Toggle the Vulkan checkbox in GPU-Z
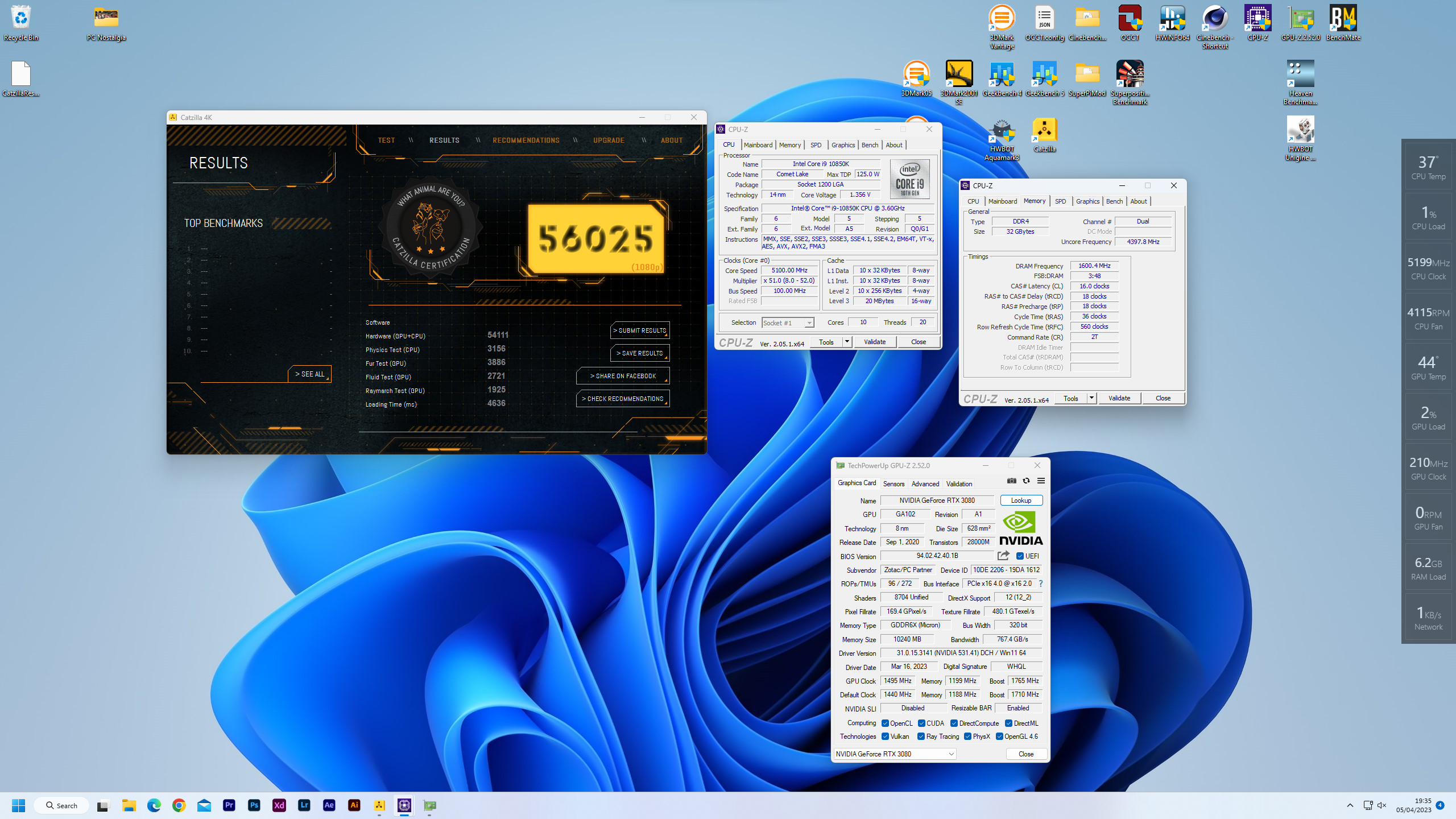 [x=885, y=737]
